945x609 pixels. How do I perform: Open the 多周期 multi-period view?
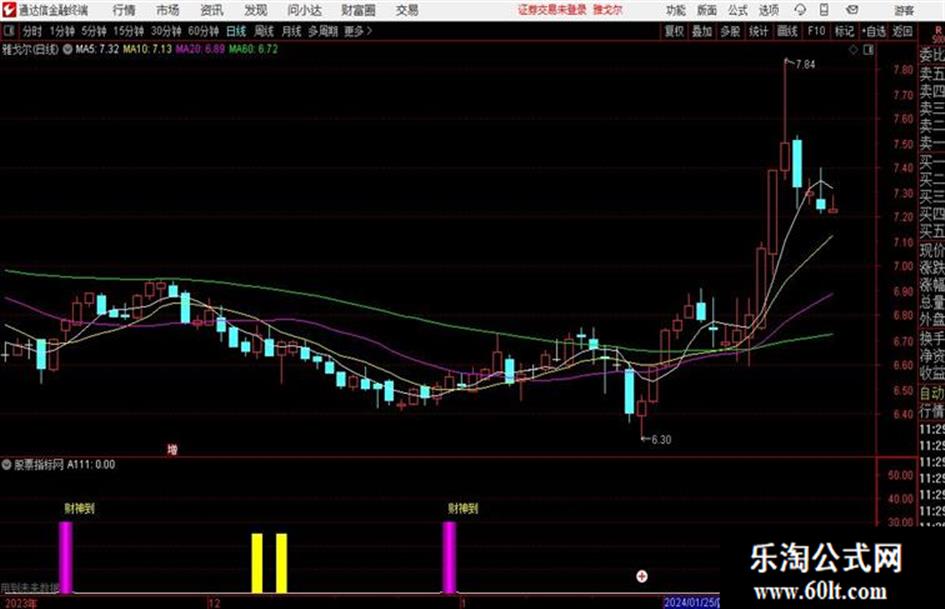click(x=323, y=31)
